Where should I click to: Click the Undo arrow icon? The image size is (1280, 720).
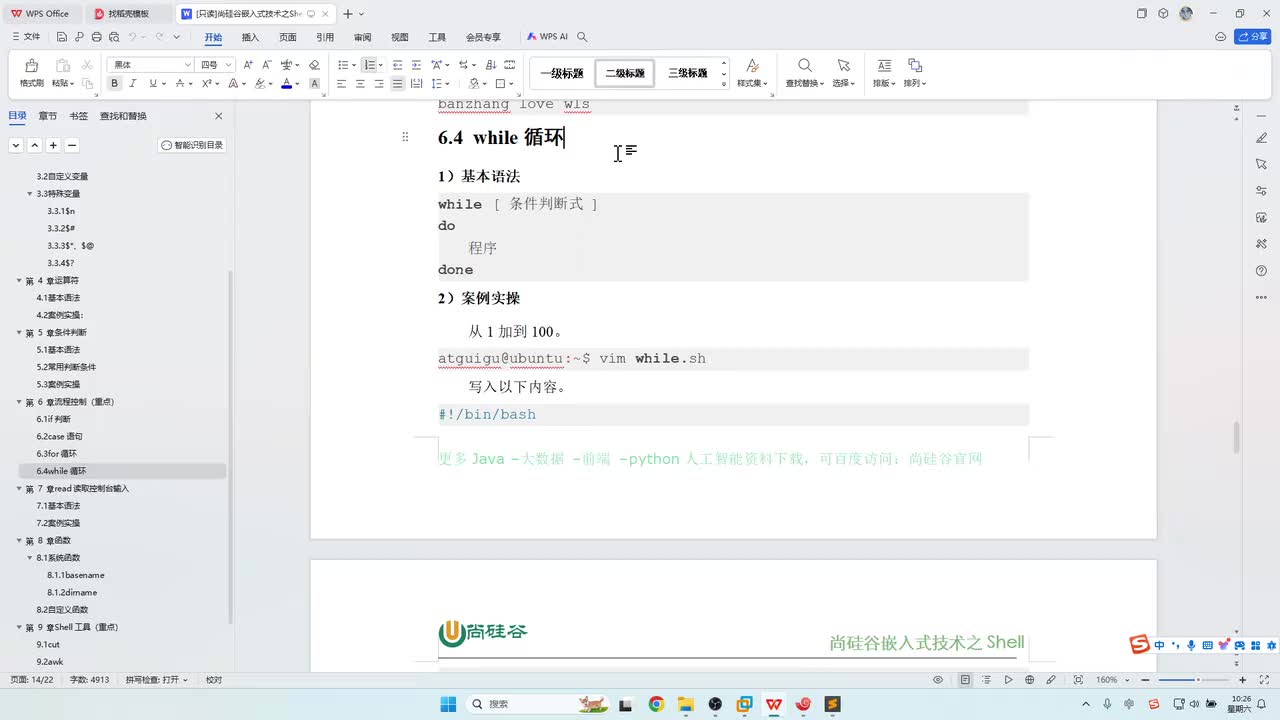pyautogui.click(x=132, y=37)
